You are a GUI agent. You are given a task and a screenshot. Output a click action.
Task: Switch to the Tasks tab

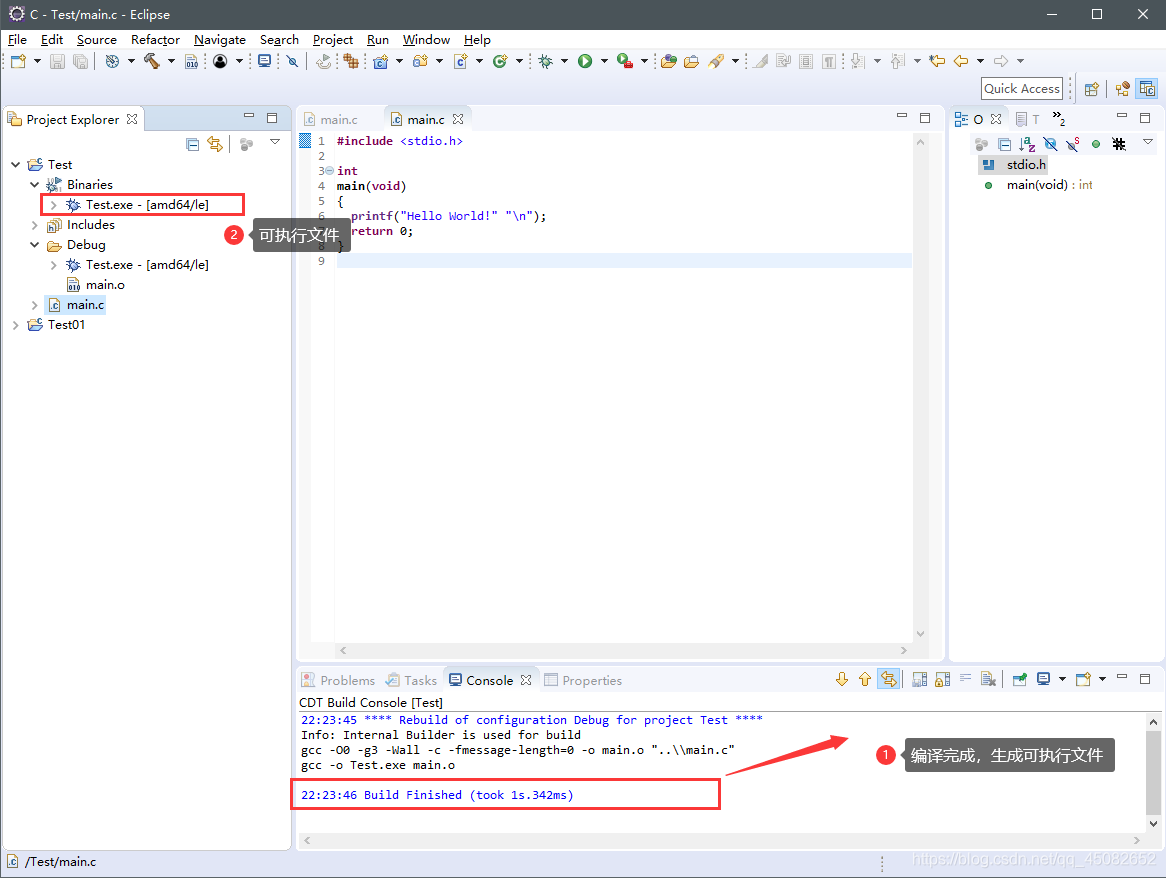click(x=411, y=680)
